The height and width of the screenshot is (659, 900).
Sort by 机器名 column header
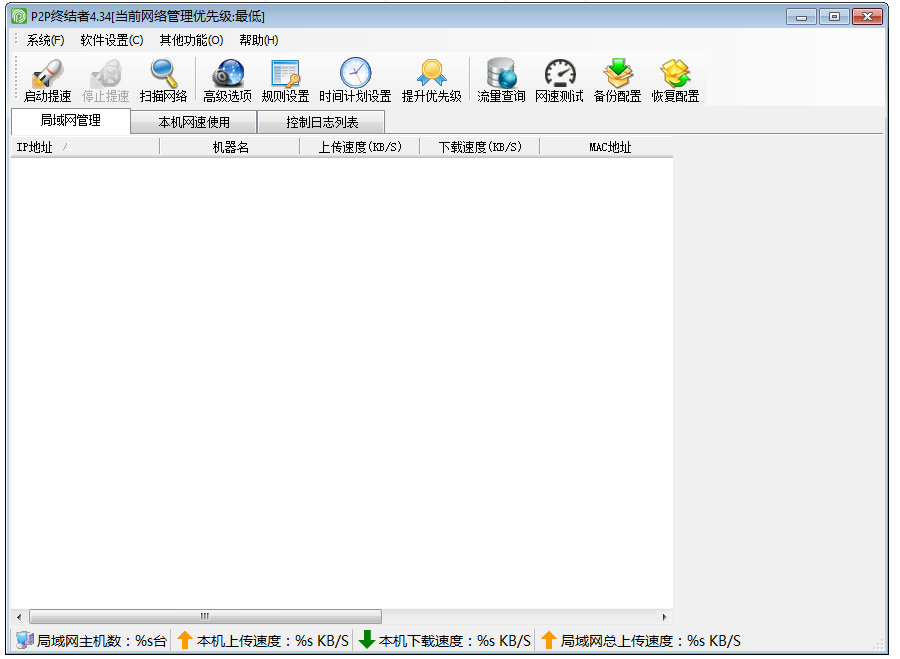coord(230,148)
